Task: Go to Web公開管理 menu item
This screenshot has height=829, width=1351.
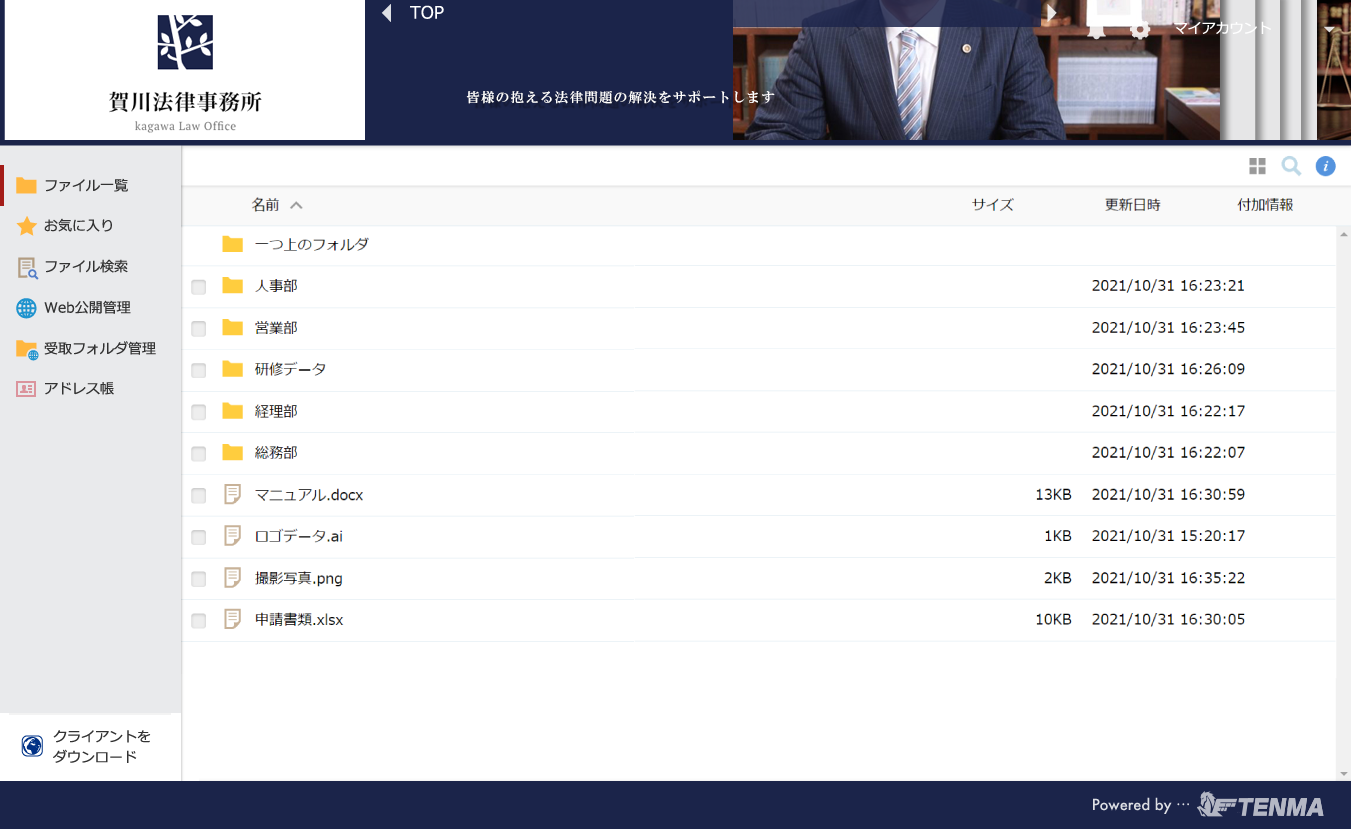Action: 87,308
